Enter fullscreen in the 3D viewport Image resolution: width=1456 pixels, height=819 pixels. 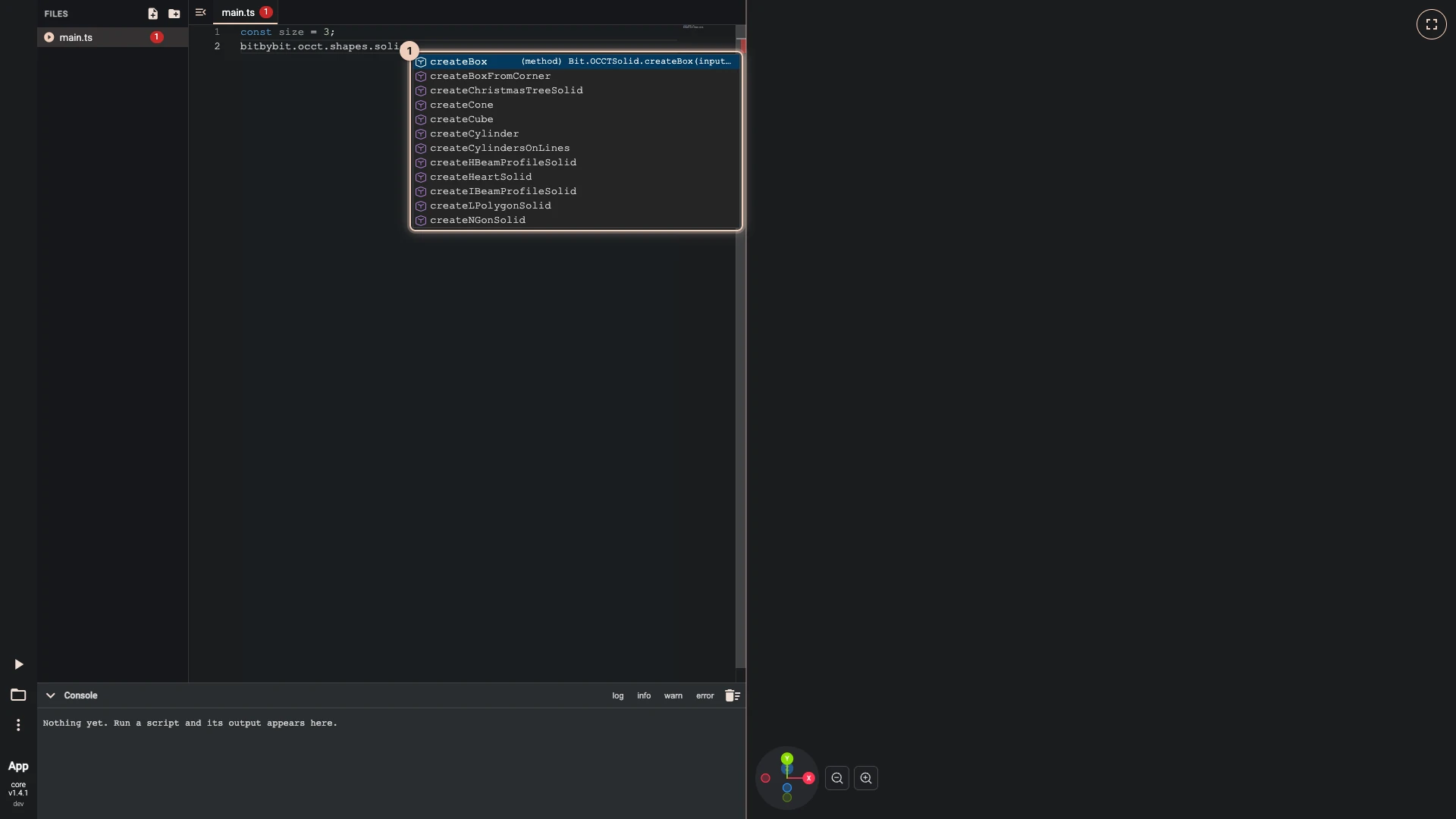pos(1431,24)
